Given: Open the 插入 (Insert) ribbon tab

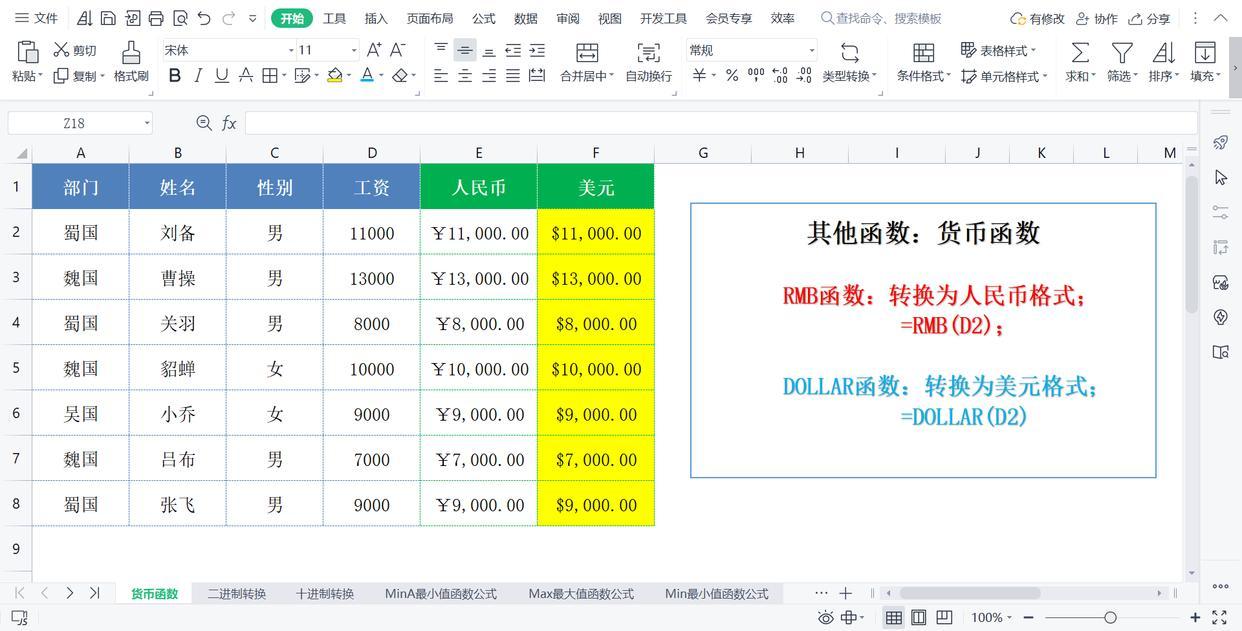Looking at the screenshot, I should (376, 18).
